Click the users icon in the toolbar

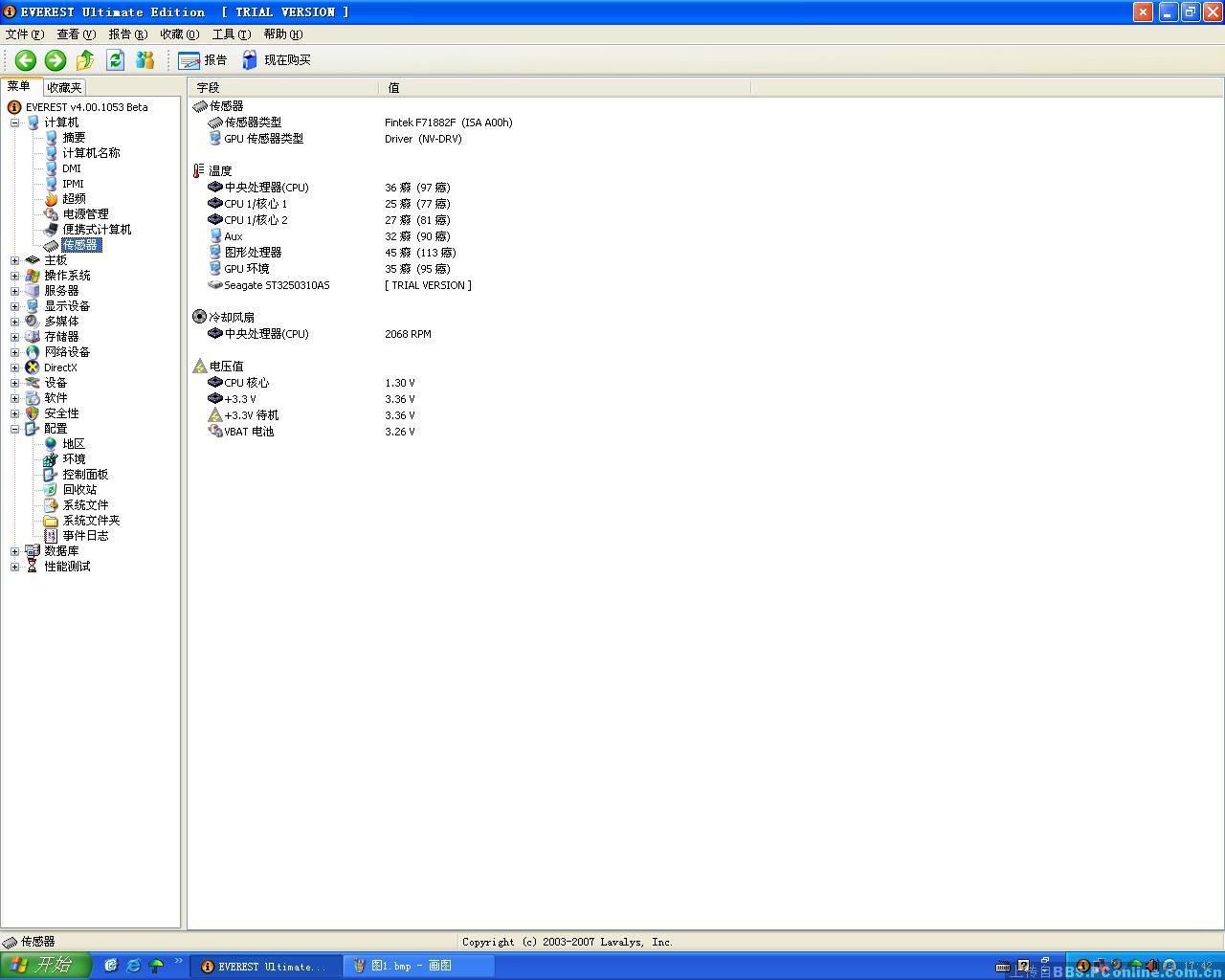145,60
